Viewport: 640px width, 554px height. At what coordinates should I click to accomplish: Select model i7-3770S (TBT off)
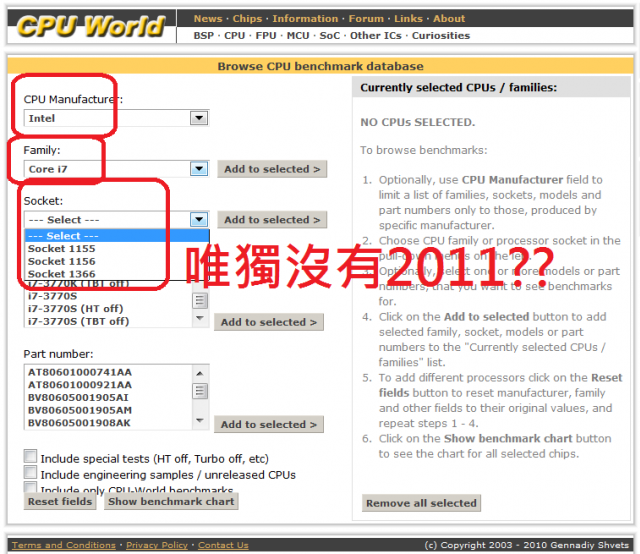click(x=108, y=321)
